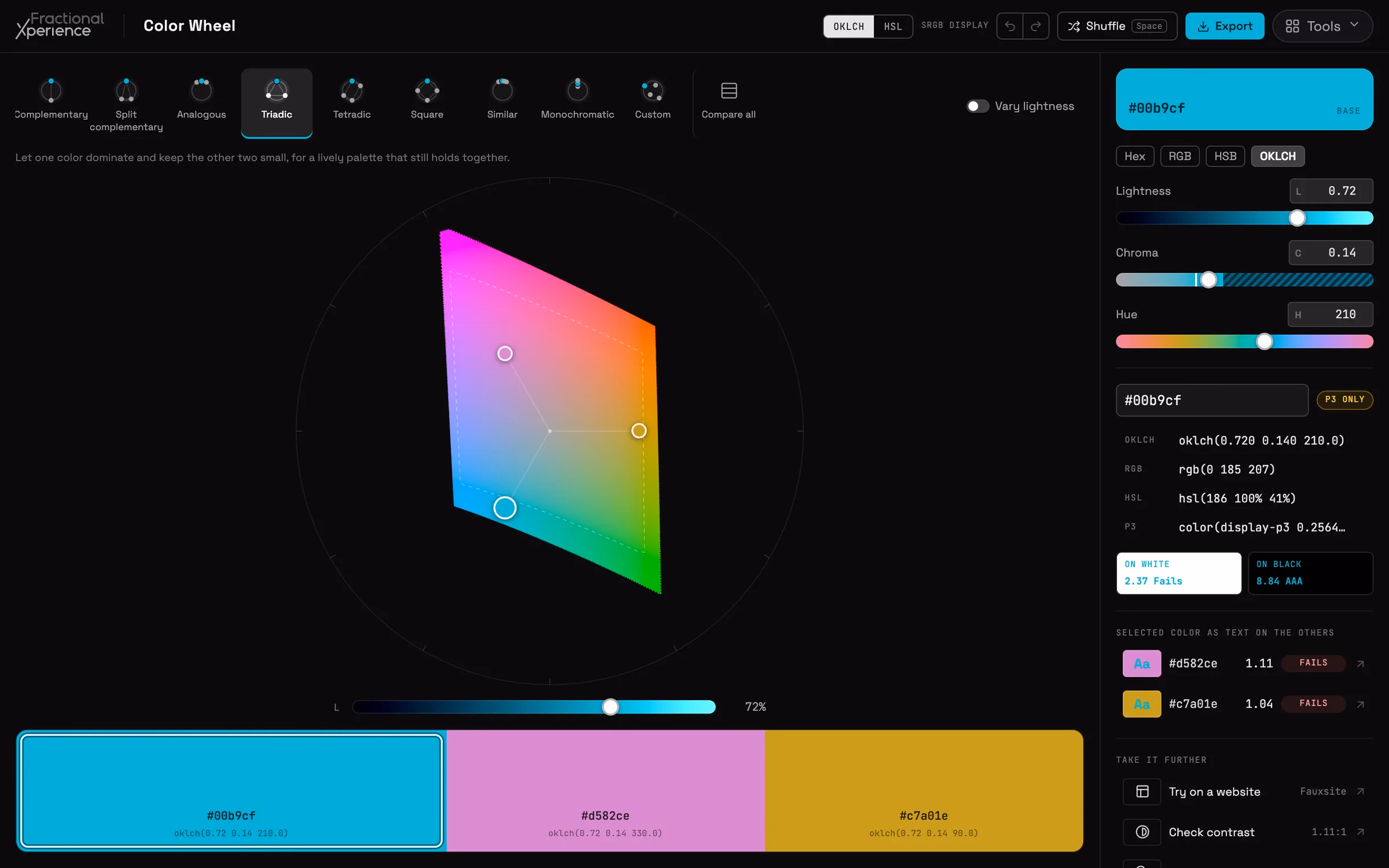Viewport: 1389px width, 868px height.
Task: Select the #d582ce pink palette swatch
Action: tap(605, 791)
